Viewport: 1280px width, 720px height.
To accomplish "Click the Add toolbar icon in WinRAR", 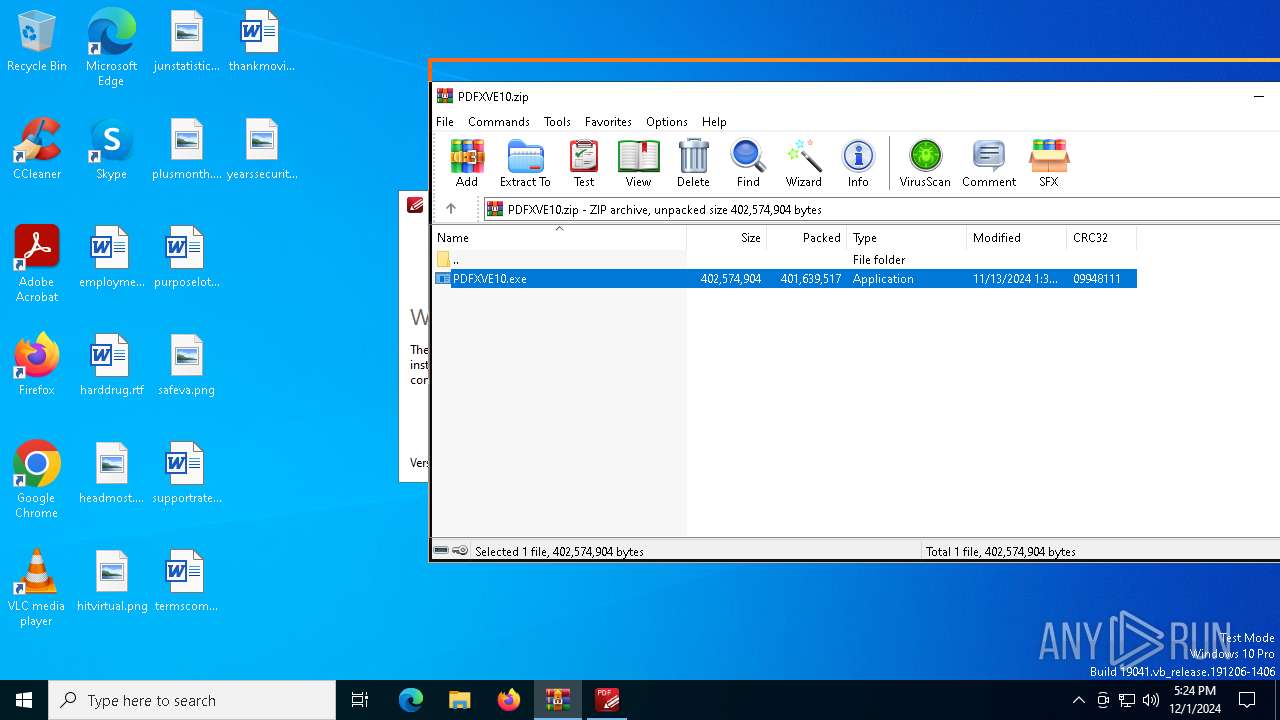I will coord(467,163).
